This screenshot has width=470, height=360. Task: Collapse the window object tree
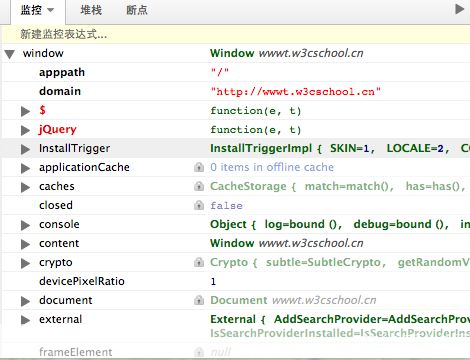tap(10, 54)
